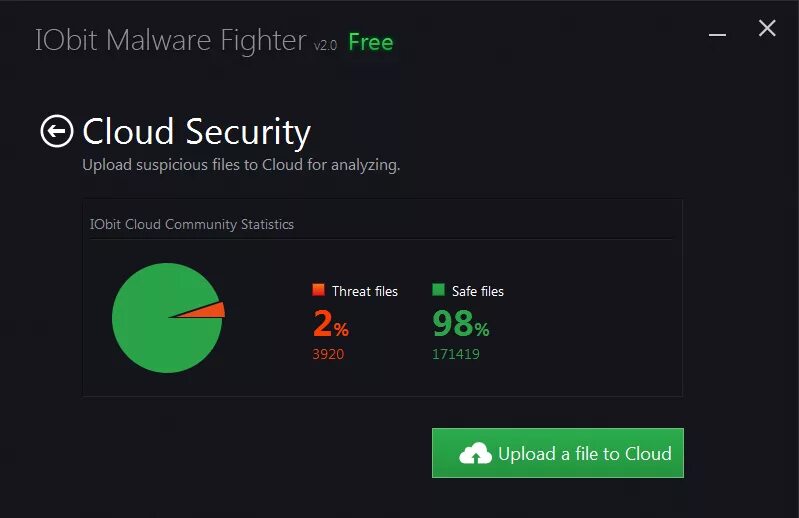Select the Threat files label
The height and width of the screenshot is (518, 799).
364,291
